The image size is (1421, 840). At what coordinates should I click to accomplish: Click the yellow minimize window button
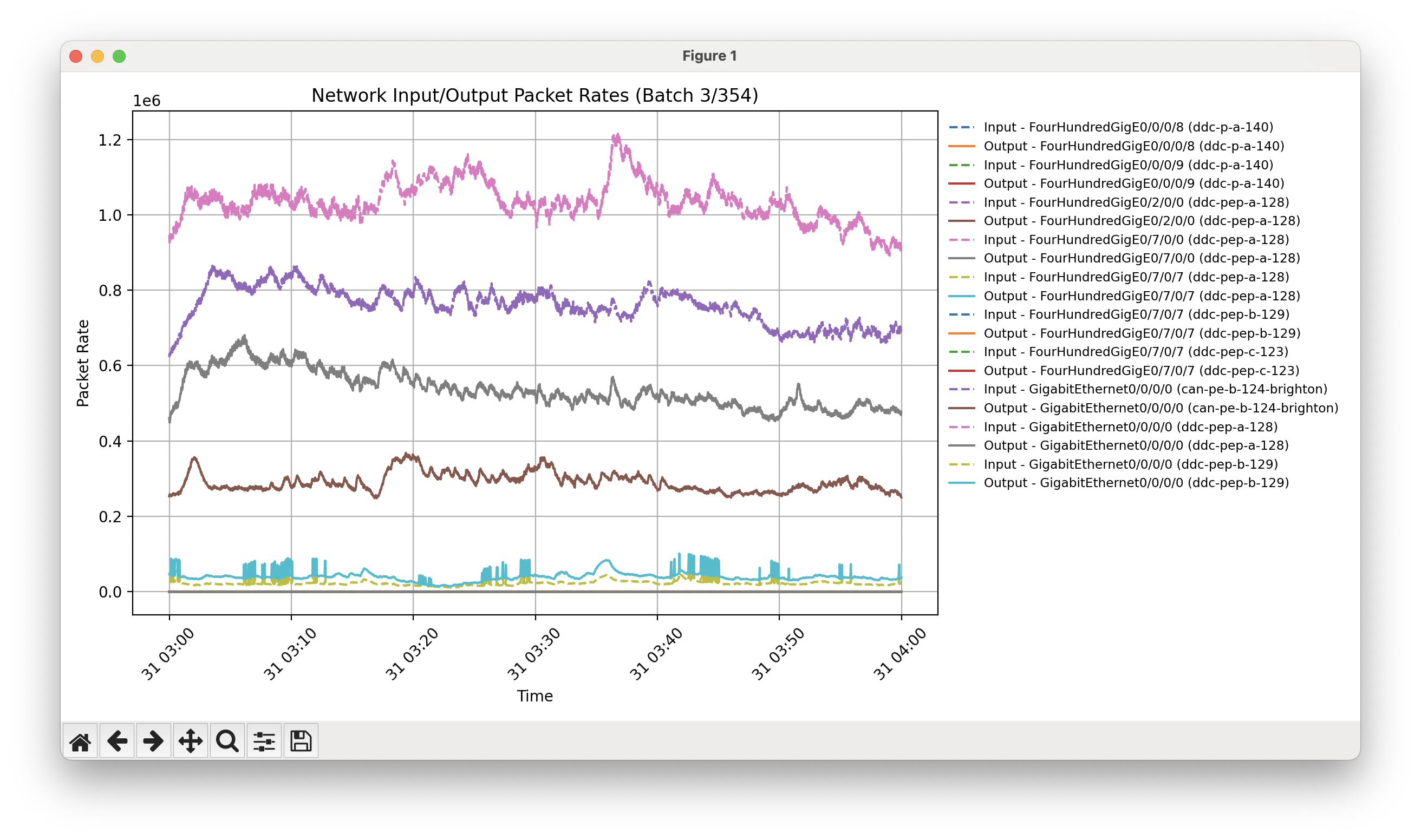pos(97,56)
